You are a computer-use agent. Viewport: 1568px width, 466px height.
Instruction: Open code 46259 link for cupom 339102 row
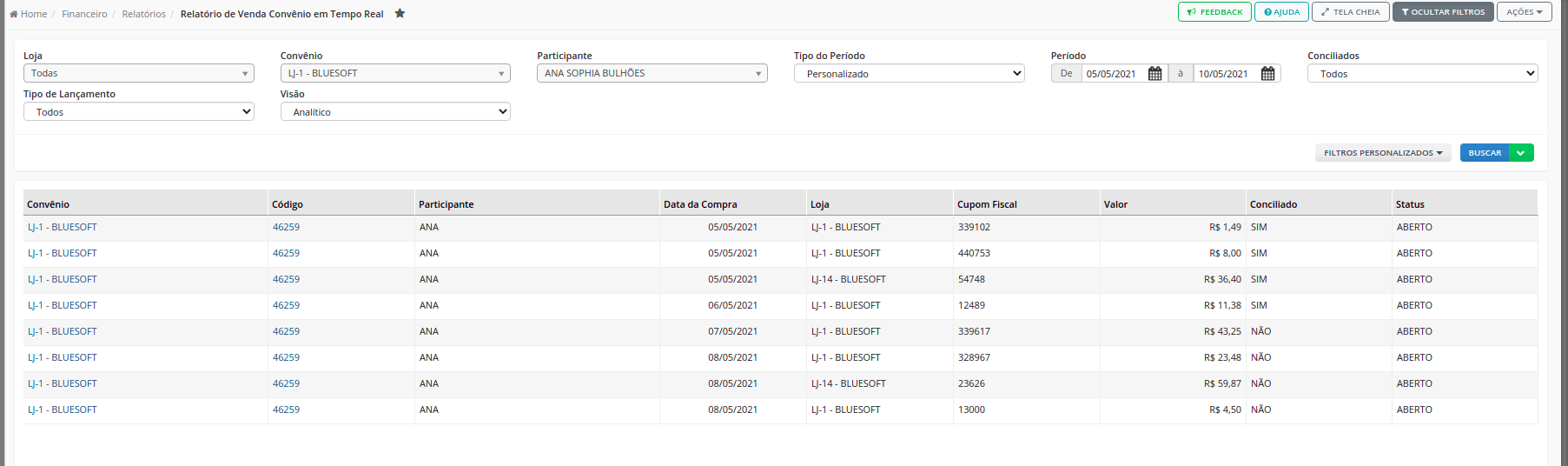pyautogui.click(x=286, y=227)
